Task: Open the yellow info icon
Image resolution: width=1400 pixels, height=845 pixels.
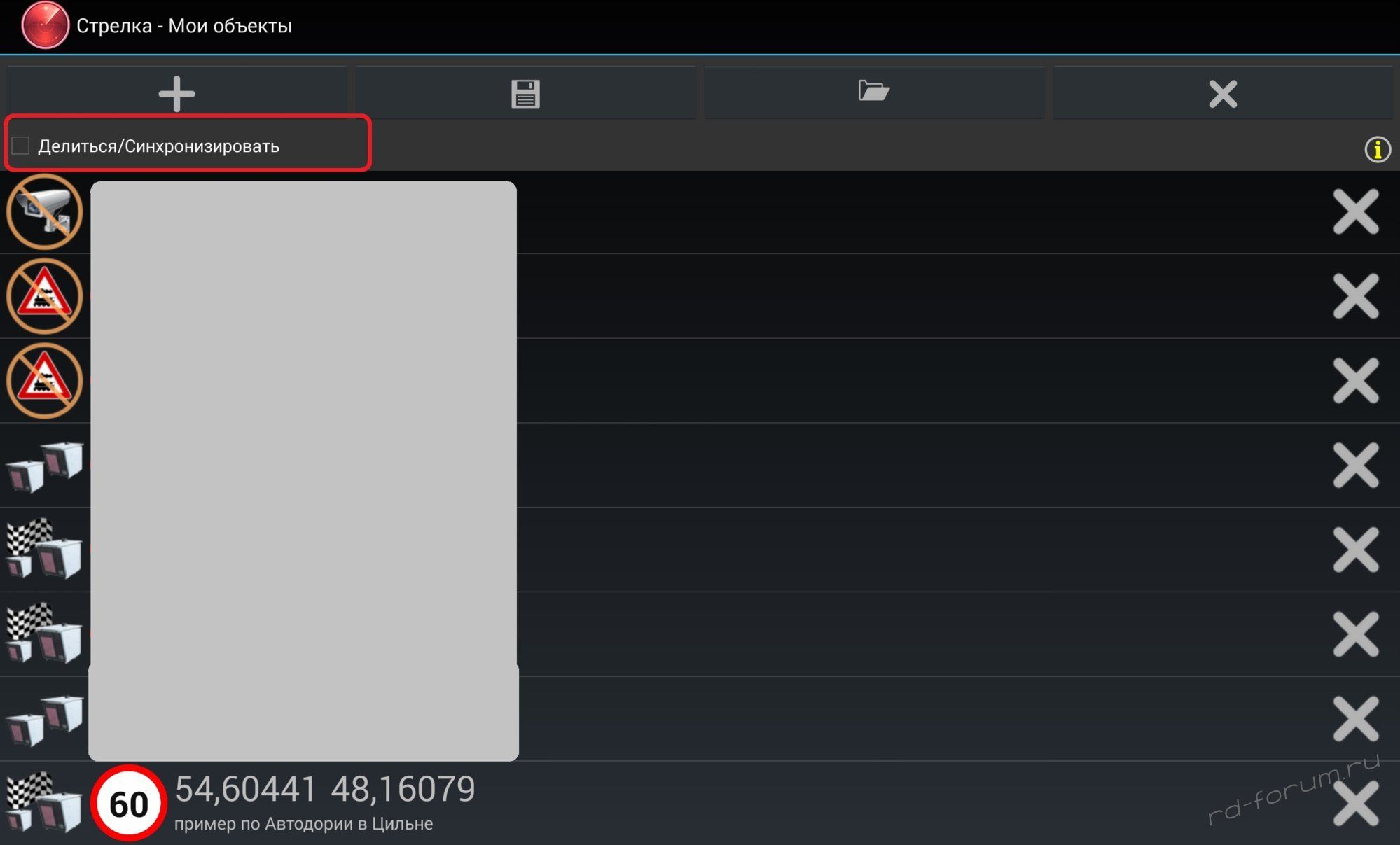Action: click(x=1377, y=149)
